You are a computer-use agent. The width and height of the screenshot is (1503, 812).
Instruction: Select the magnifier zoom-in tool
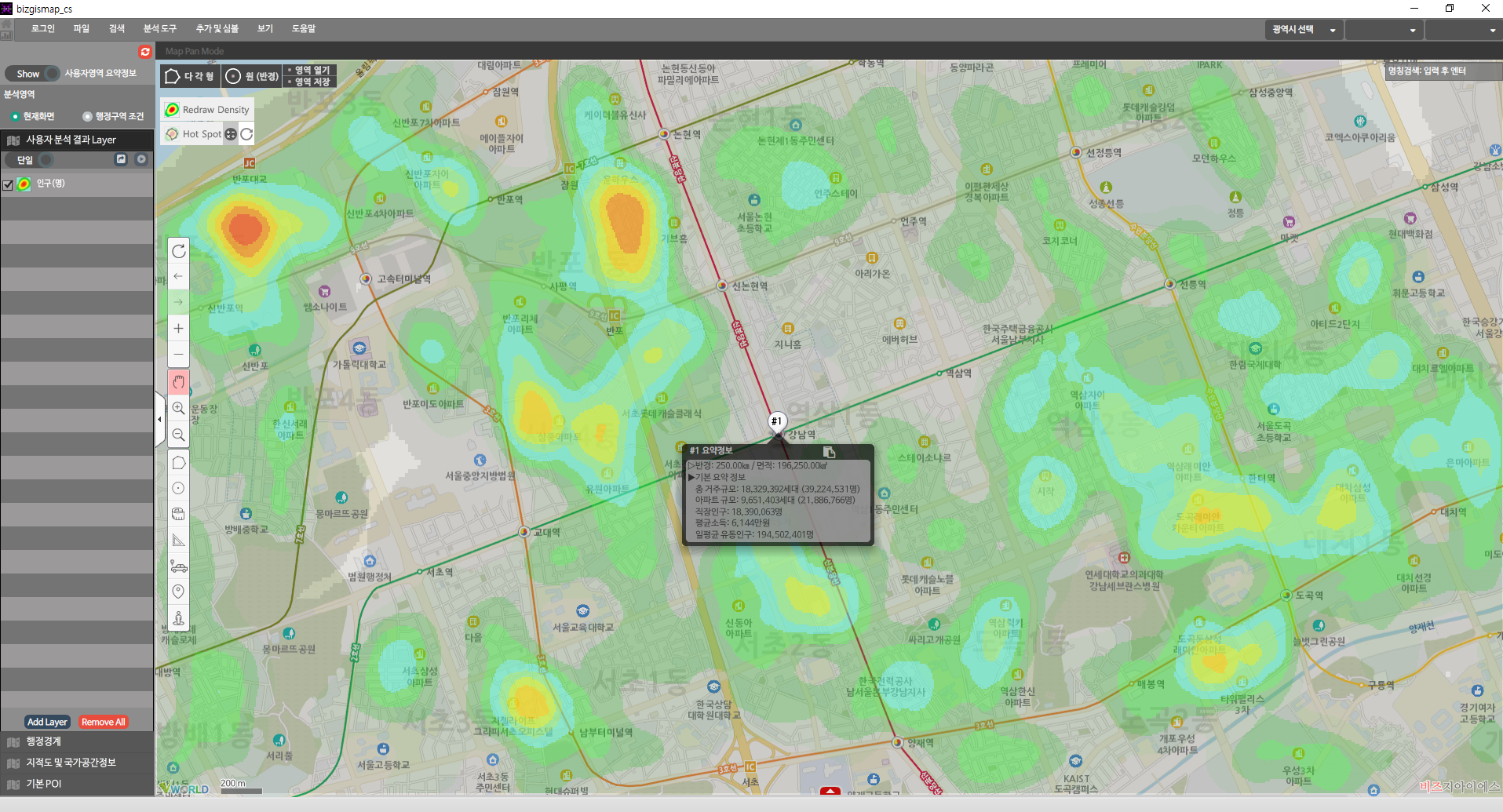coord(179,409)
